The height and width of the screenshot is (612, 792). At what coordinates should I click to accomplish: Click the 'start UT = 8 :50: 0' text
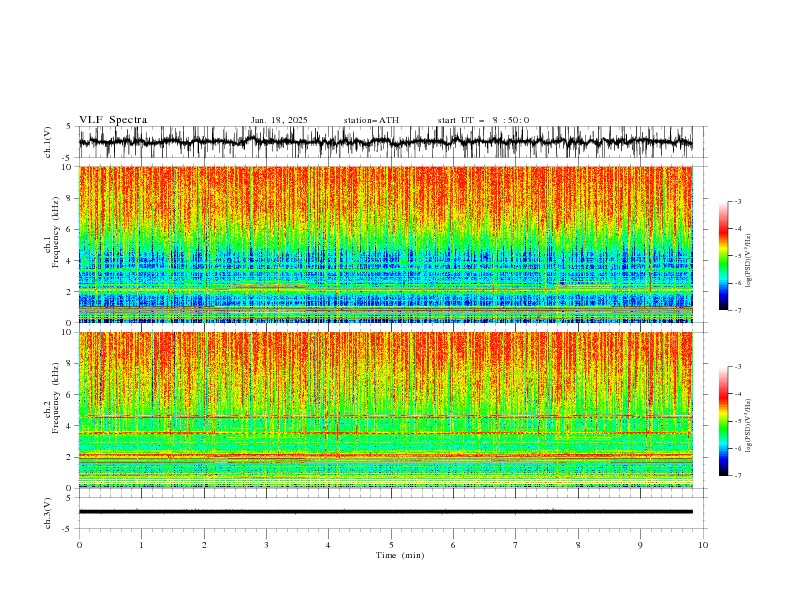pyautogui.click(x=483, y=120)
